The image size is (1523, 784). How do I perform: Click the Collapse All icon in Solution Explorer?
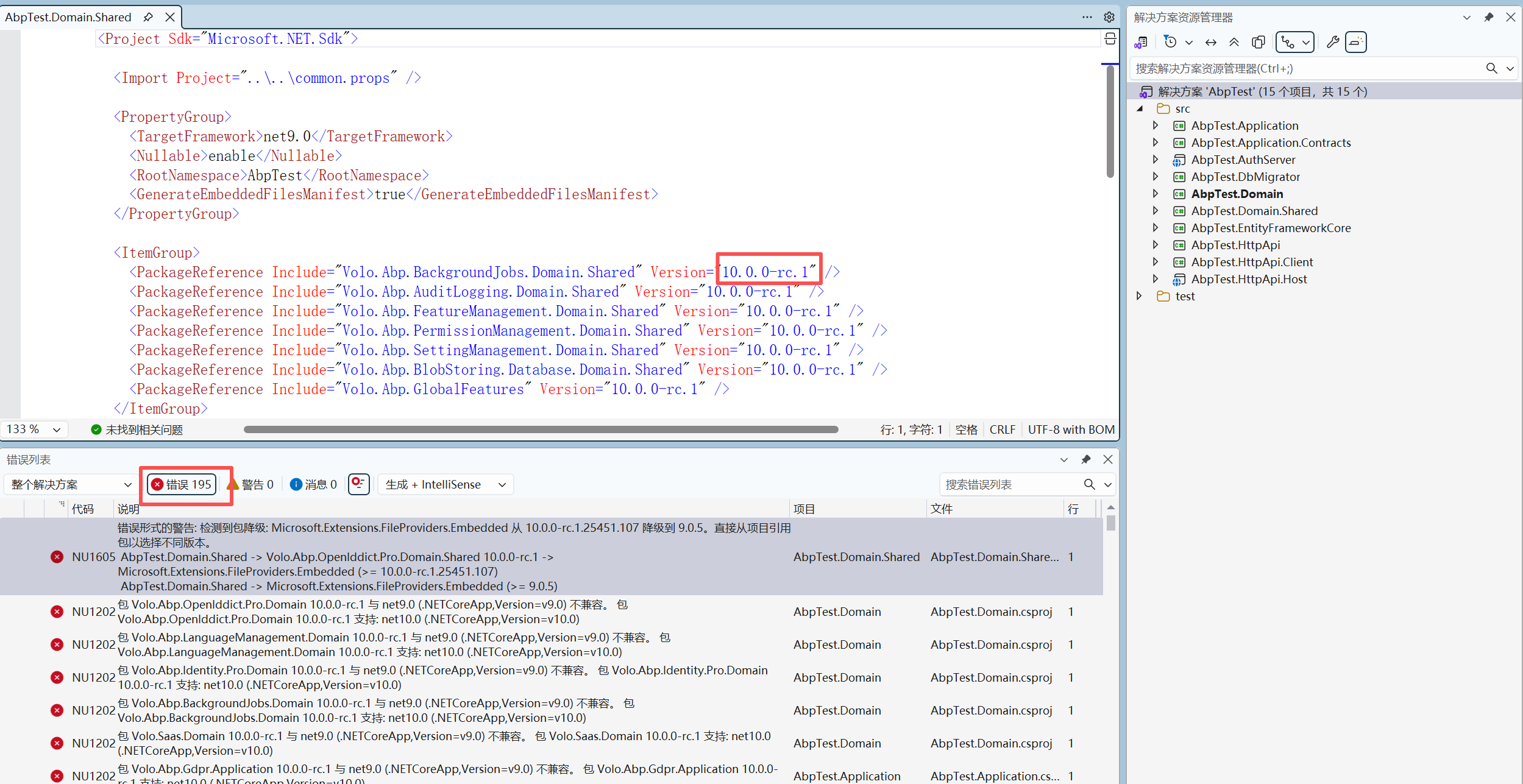coord(1234,42)
